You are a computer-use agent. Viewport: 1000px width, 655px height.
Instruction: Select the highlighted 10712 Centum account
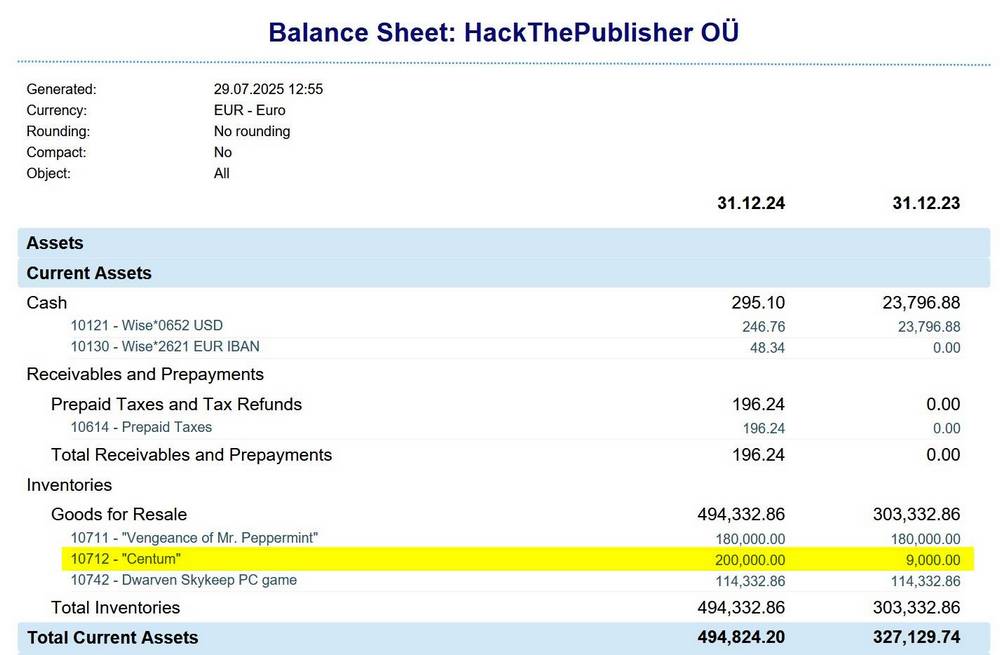click(125, 559)
